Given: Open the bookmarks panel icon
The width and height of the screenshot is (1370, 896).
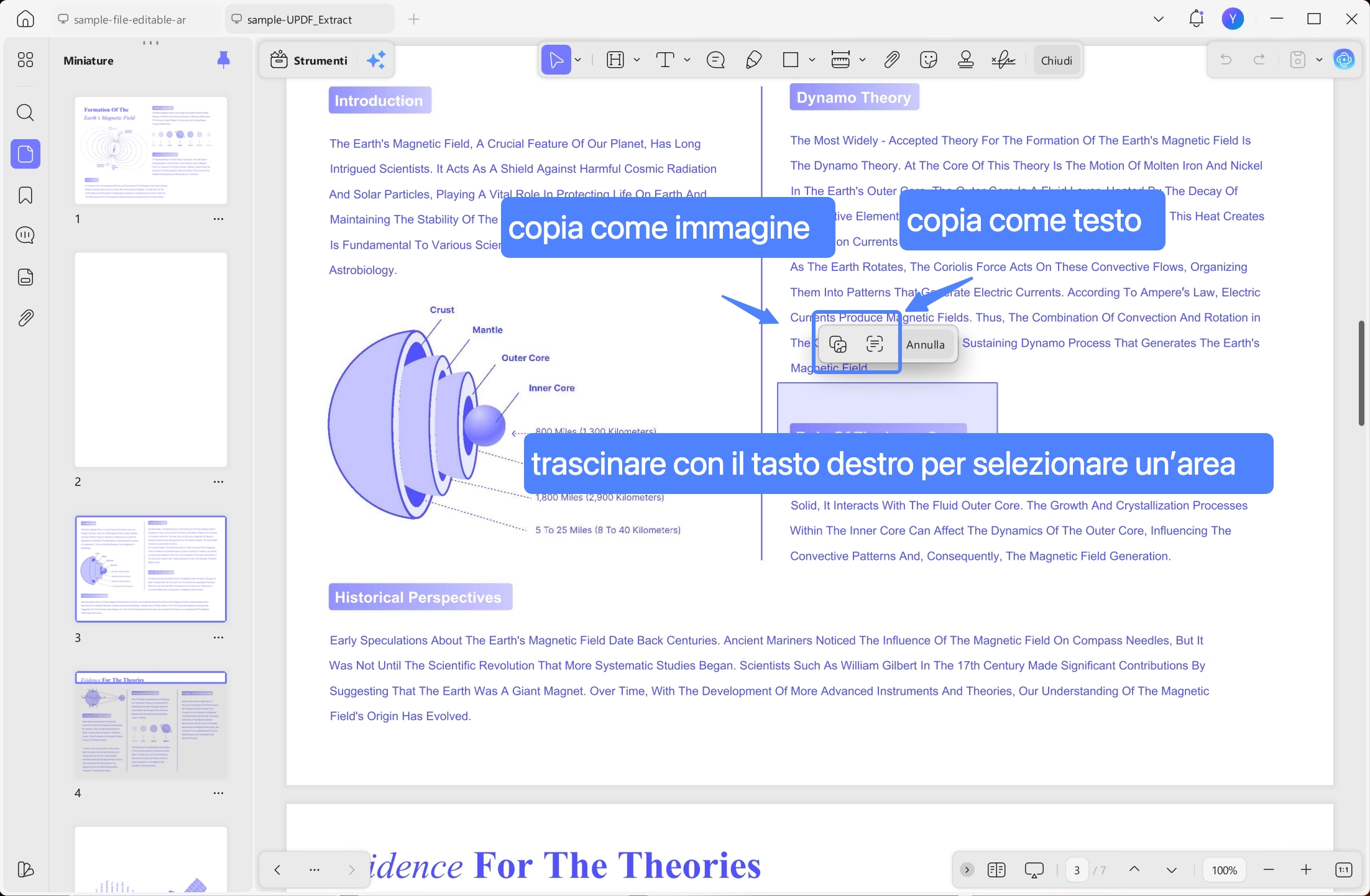Looking at the screenshot, I should click(x=25, y=195).
